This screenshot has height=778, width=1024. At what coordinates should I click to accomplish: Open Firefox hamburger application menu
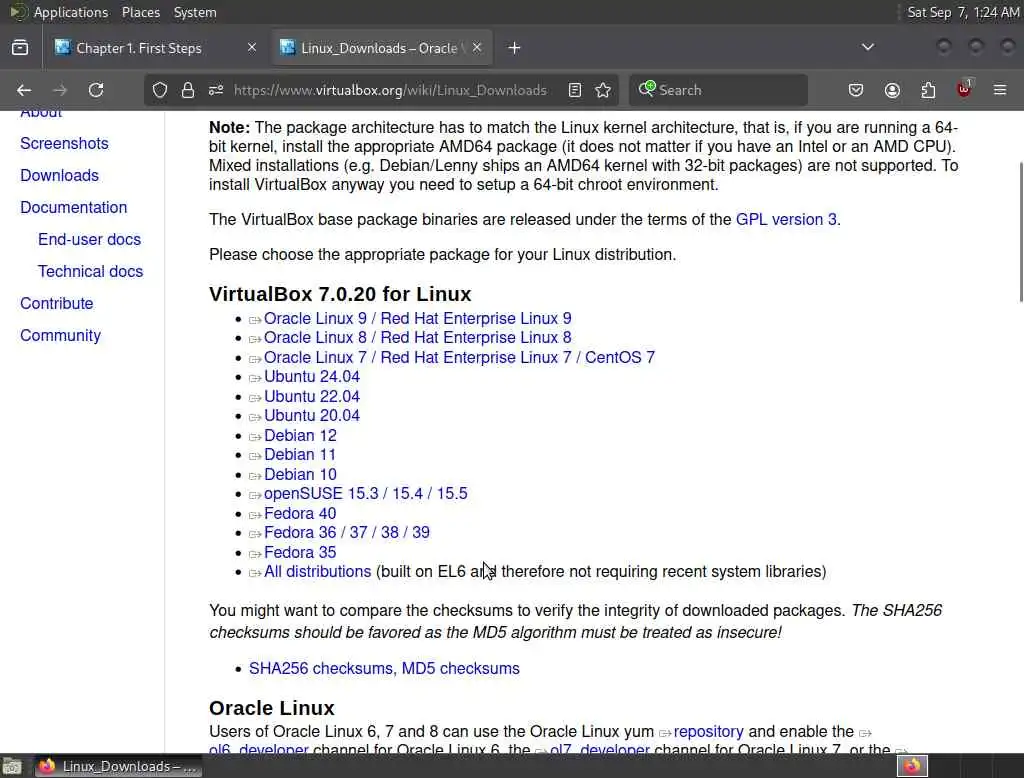(1000, 90)
